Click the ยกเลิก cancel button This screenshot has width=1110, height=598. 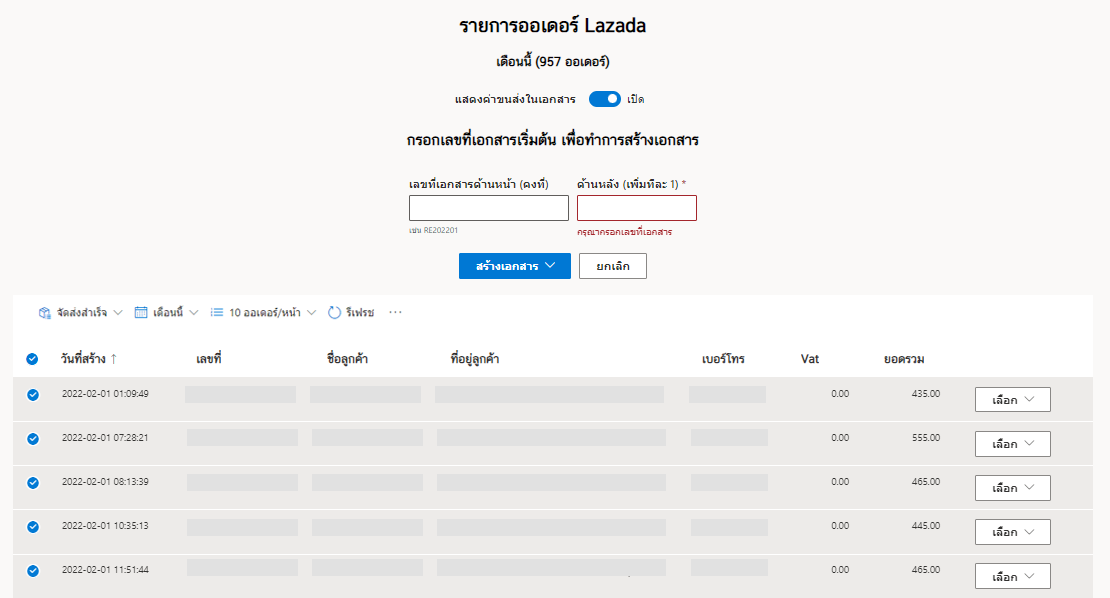[x=612, y=266]
